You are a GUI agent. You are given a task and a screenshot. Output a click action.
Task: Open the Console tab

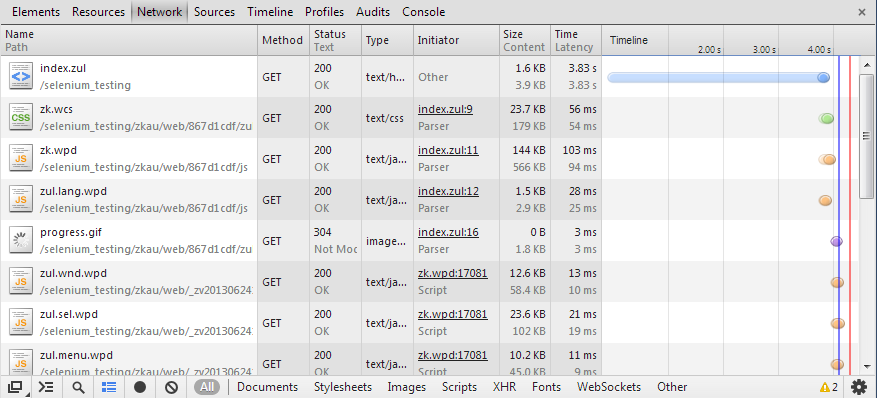point(423,12)
